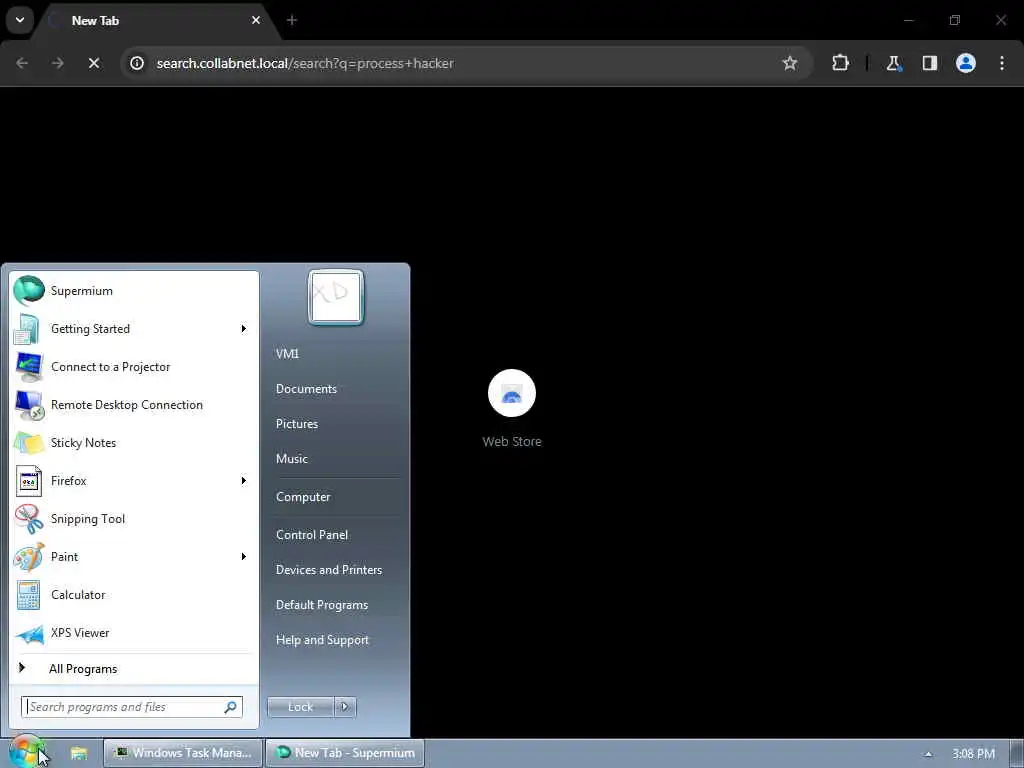Image resolution: width=1024 pixels, height=768 pixels.
Task: Launch Sticky Notes
Action: [x=134, y=443]
